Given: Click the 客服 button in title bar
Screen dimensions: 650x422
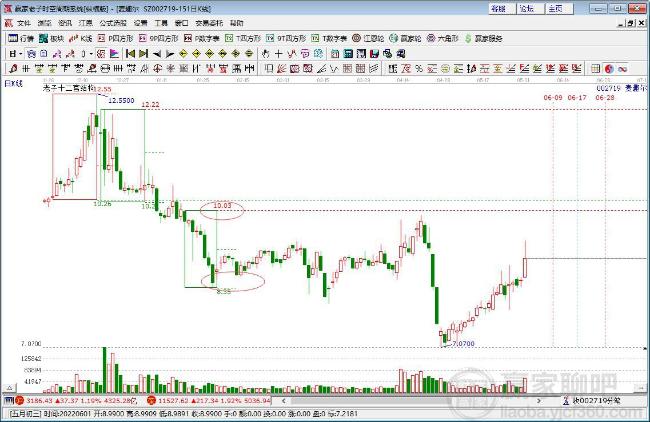Looking at the screenshot, I should 501,8.
